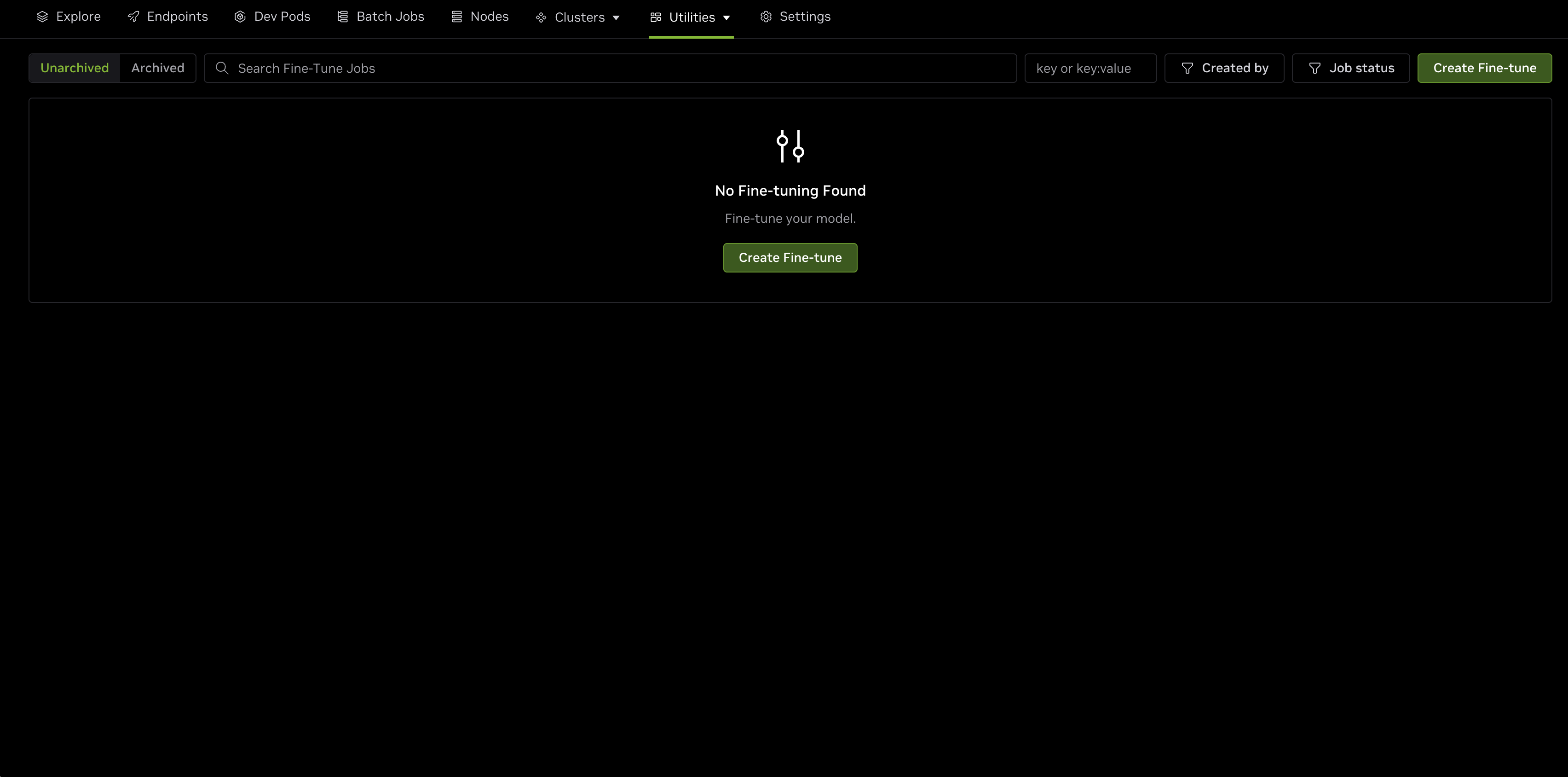Click the Endpoints rocket icon
Viewport: 1568px width, 777px height.
[133, 17]
